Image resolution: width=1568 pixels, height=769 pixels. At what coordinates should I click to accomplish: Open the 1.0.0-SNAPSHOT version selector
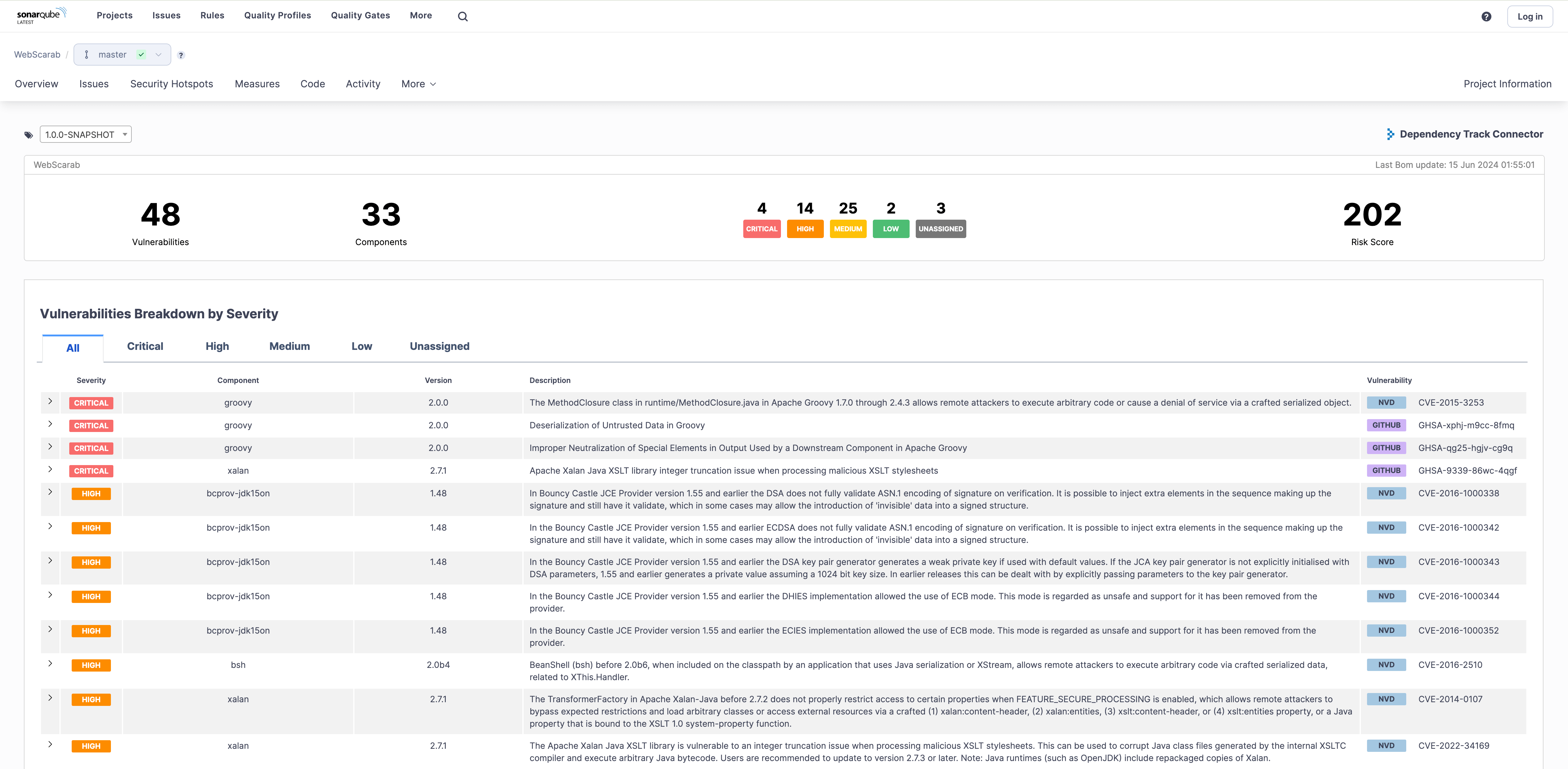click(x=86, y=134)
